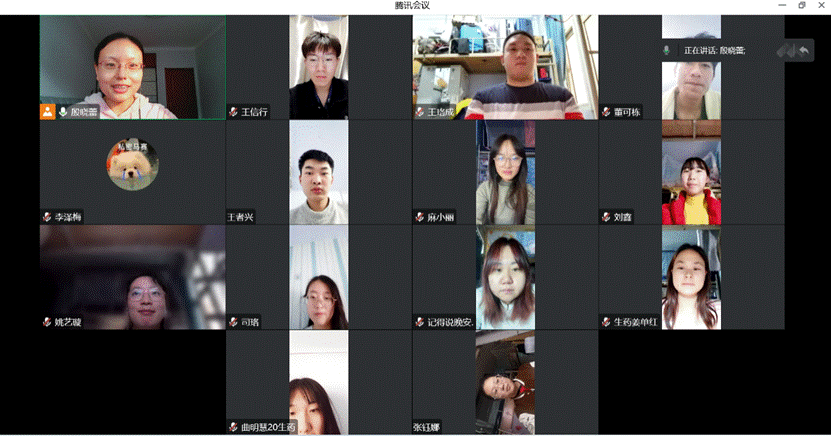Click the 正在讲话: 殷晓蕾 speaking label
831x436 pixels.
click(x=714, y=50)
